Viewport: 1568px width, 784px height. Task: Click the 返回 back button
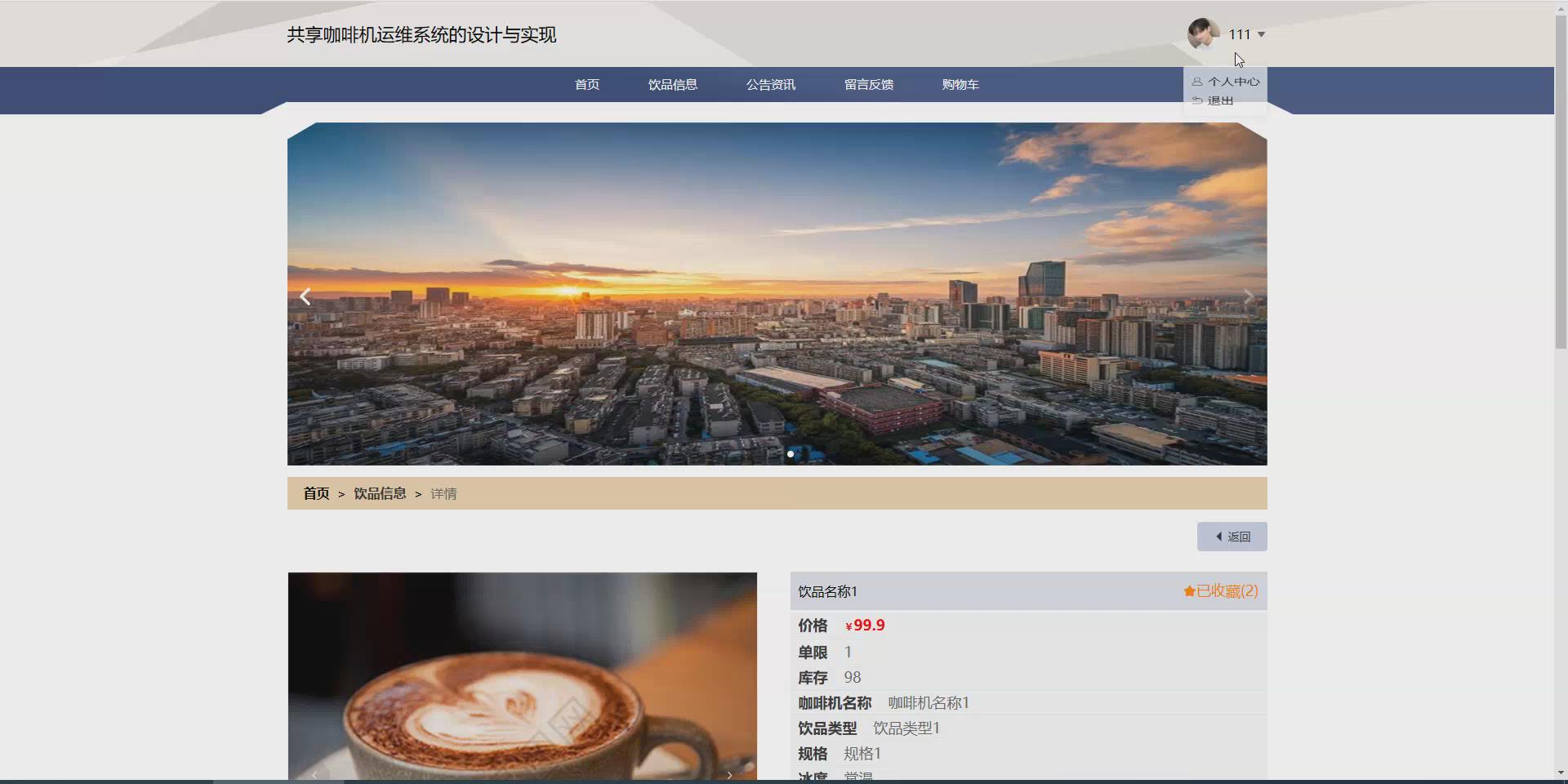click(x=1232, y=537)
